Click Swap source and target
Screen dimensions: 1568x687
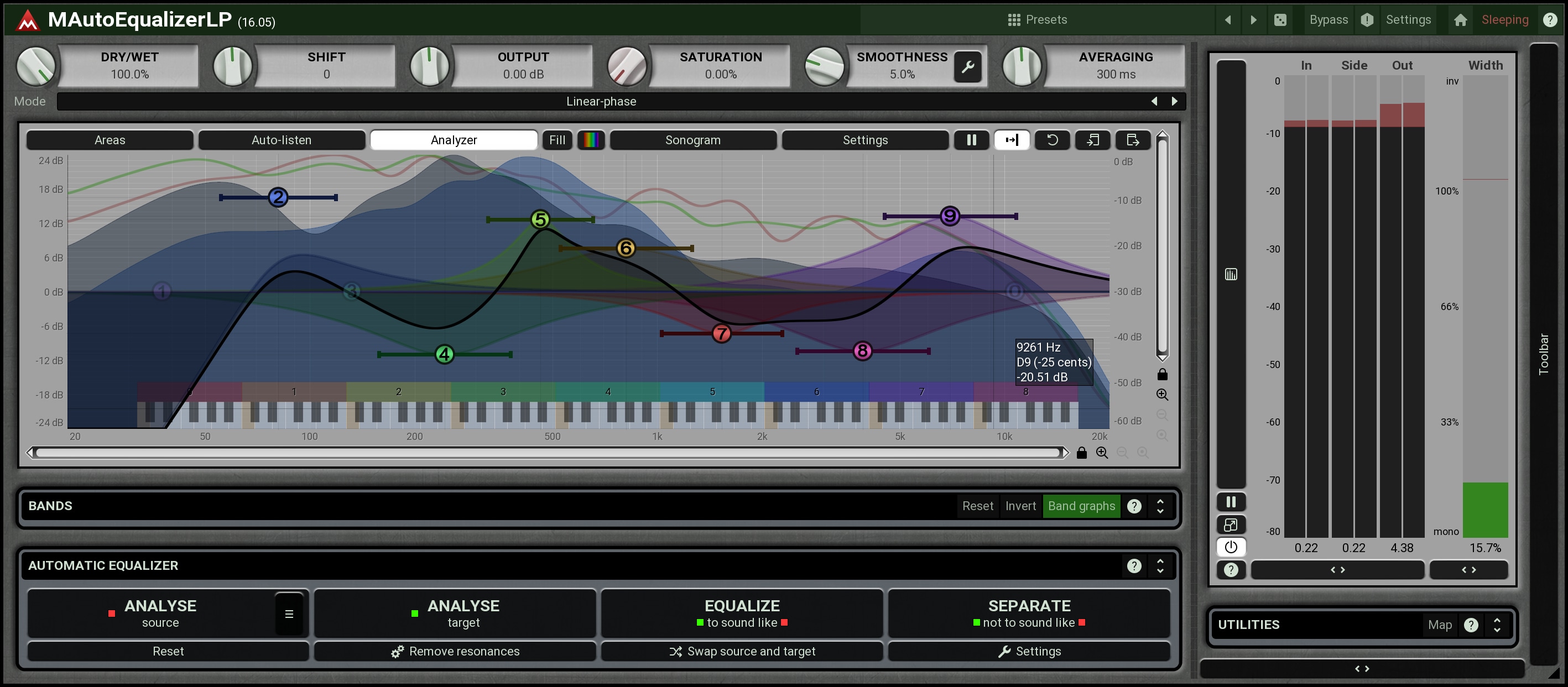point(741,651)
